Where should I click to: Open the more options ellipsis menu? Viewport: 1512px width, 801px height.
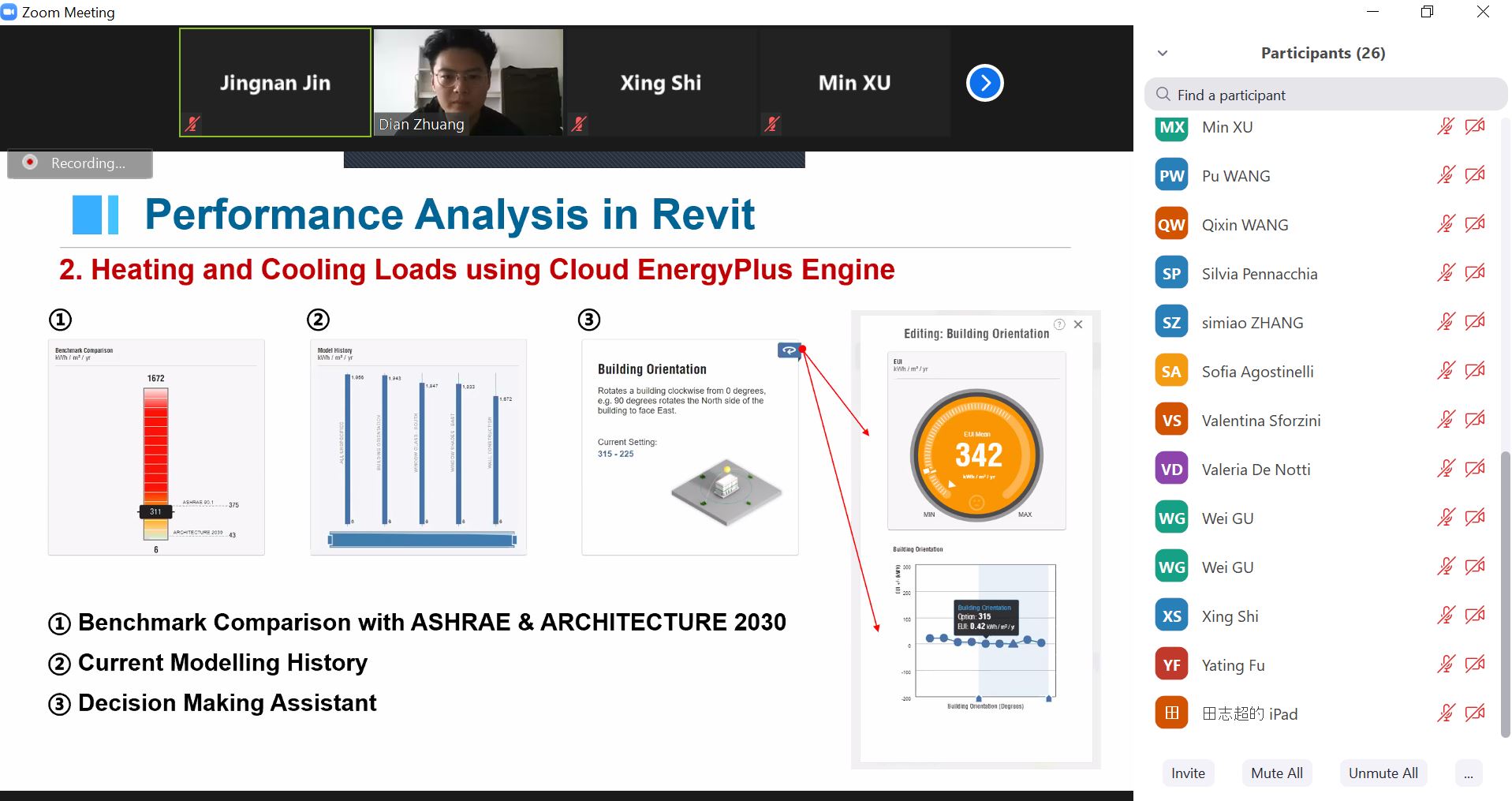1468,773
